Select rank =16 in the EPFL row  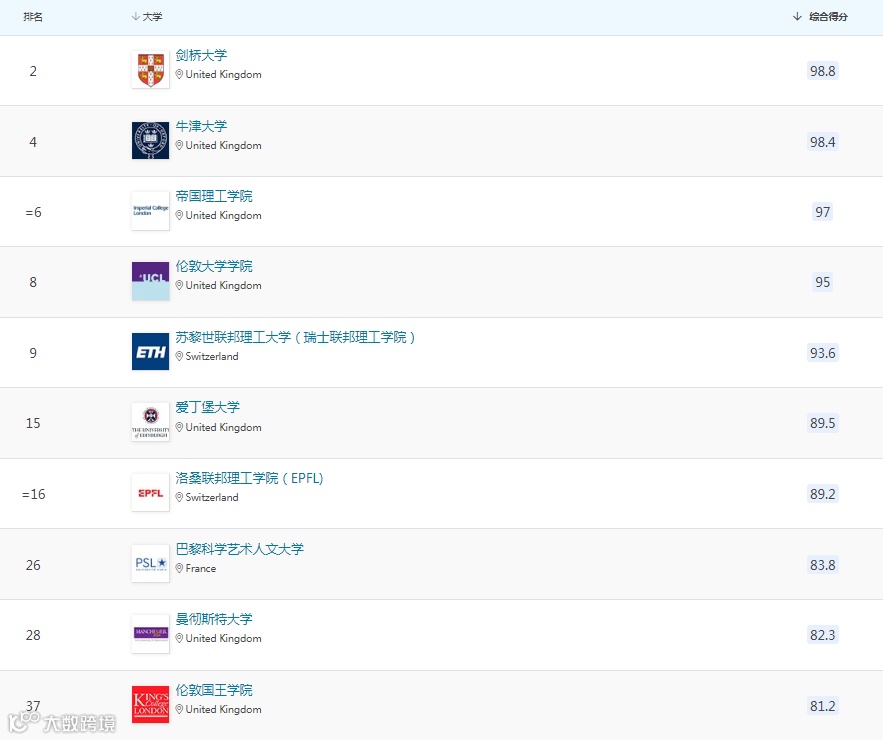coord(33,494)
